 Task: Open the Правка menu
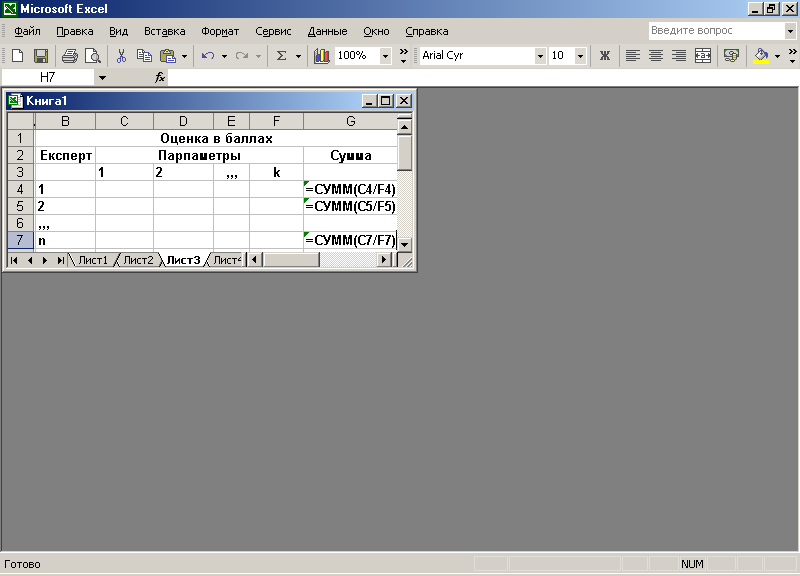(74, 31)
